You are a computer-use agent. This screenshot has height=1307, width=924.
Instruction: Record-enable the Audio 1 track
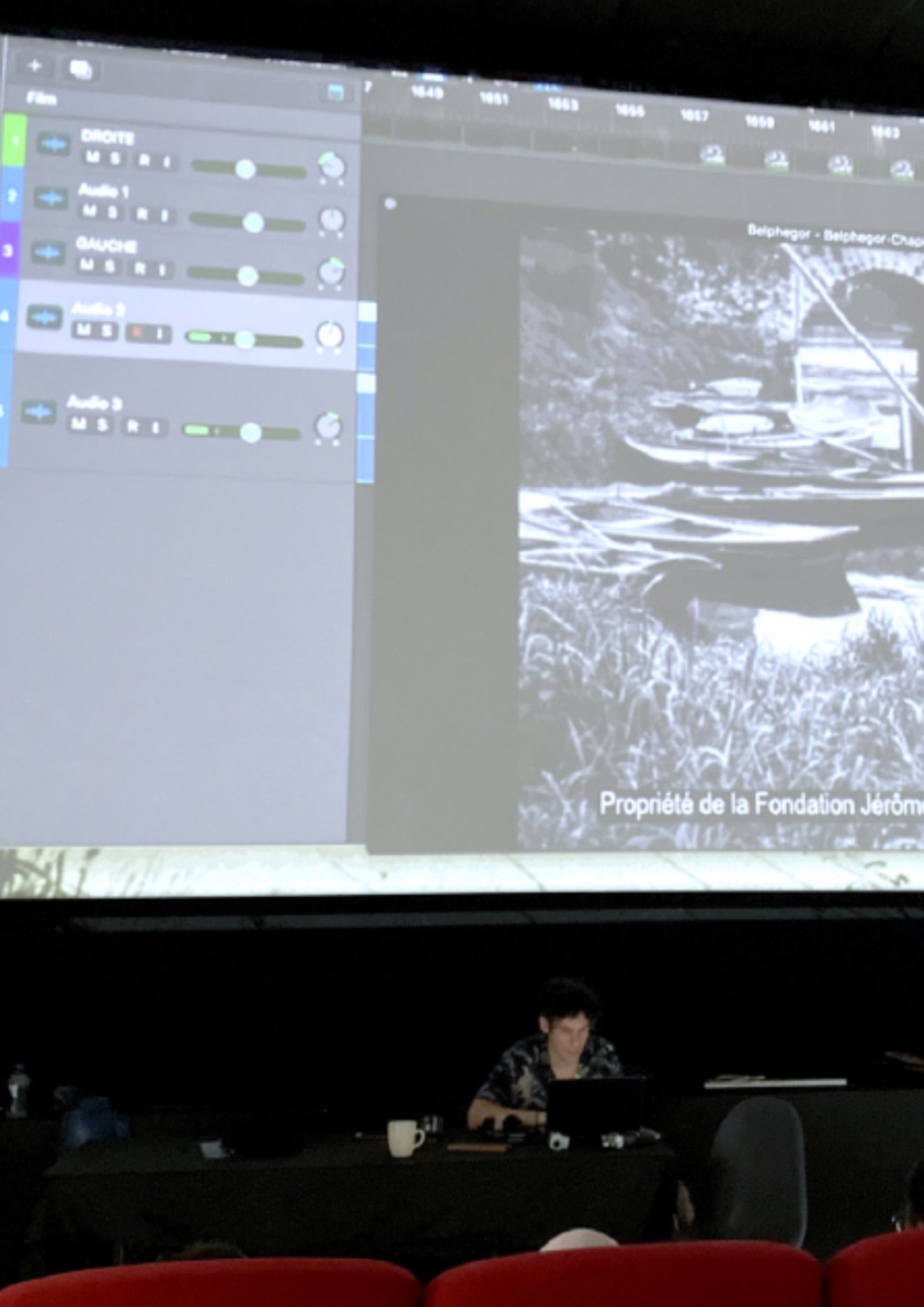pos(141,214)
